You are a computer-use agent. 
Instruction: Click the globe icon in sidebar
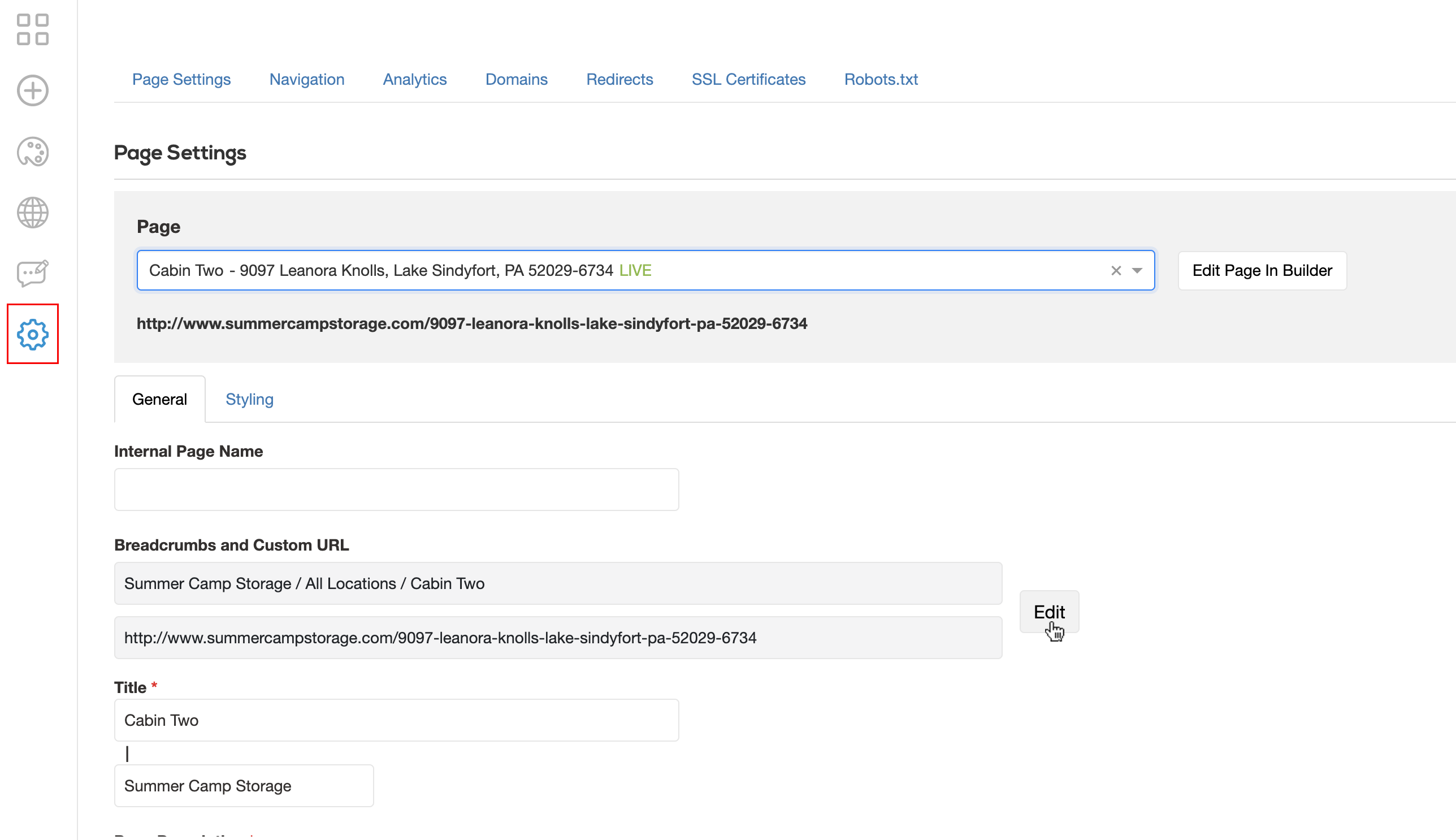[x=32, y=213]
